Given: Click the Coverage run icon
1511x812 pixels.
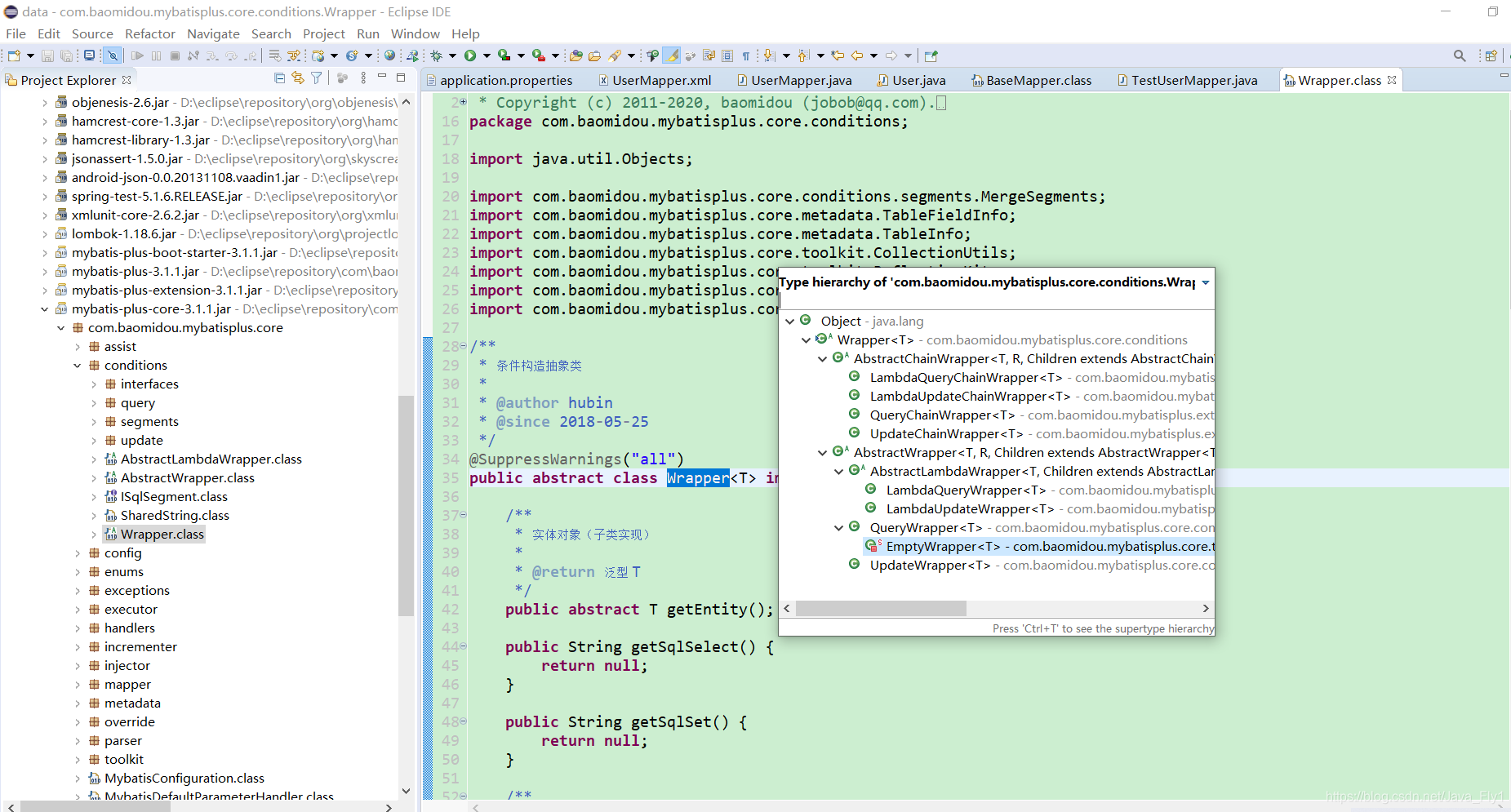Looking at the screenshot, I should pyautogui.click(x=504, y=55).
